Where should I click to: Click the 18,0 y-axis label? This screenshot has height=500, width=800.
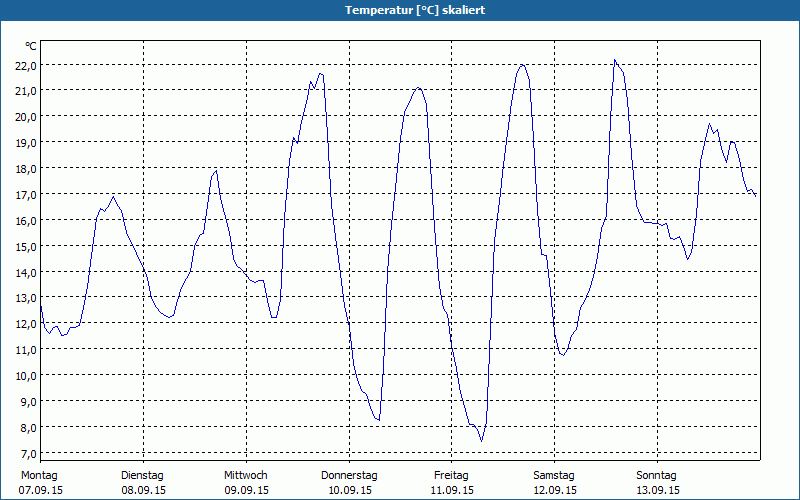[x=26, y=169]
